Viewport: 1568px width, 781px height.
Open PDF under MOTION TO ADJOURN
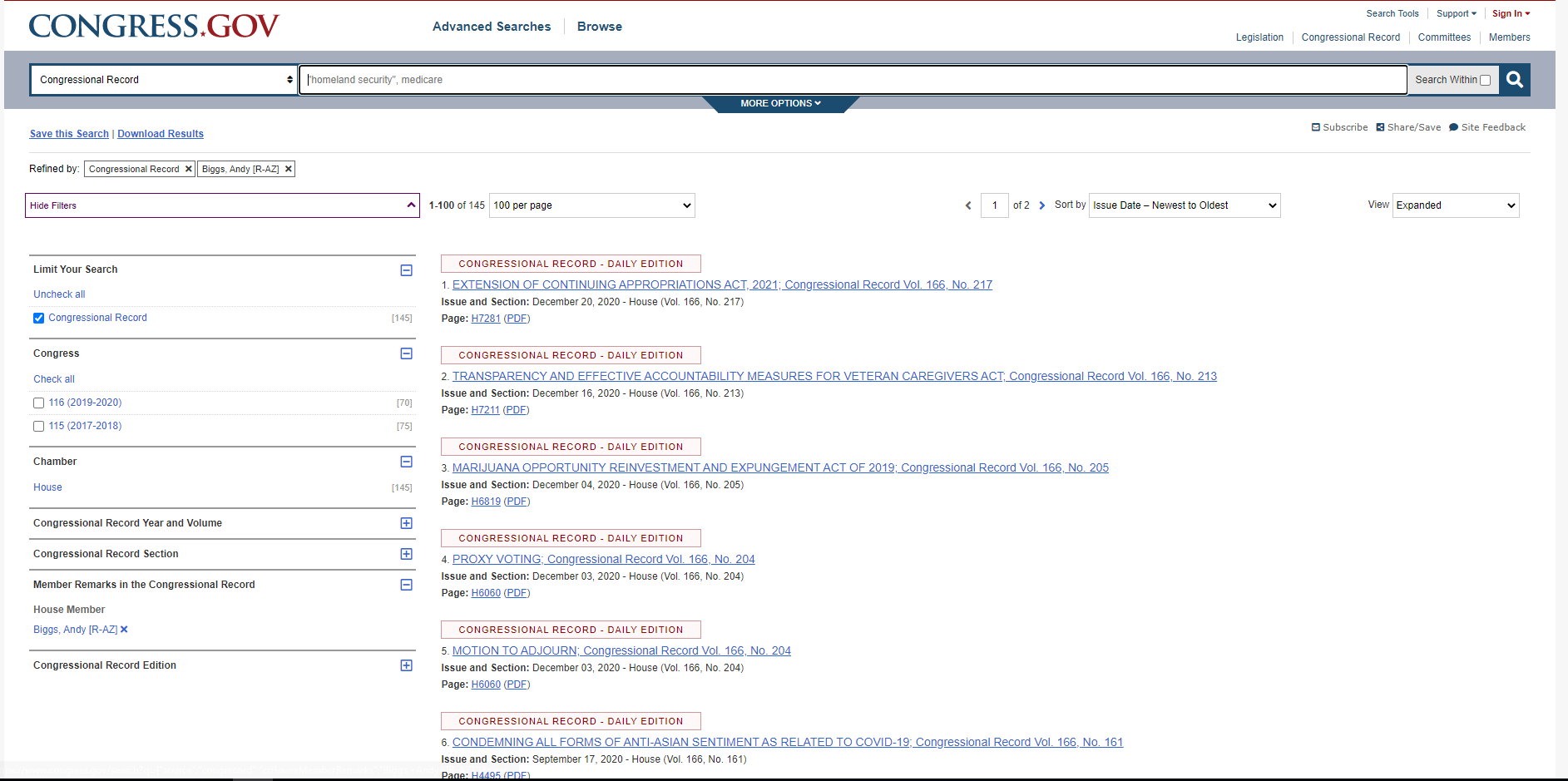click(517, 685)
